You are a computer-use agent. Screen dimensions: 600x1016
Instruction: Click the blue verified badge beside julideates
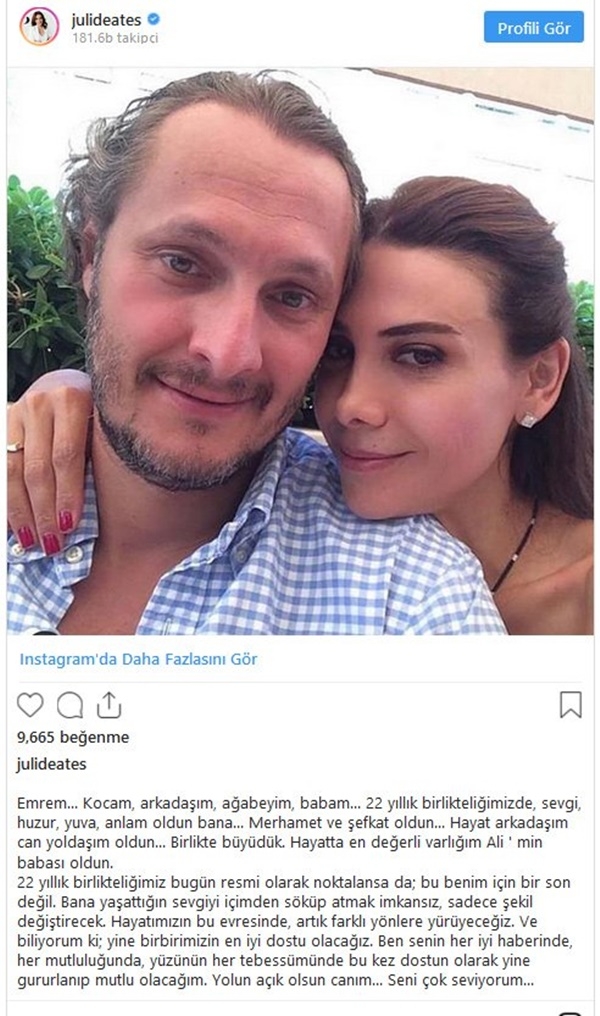point(154,19)
